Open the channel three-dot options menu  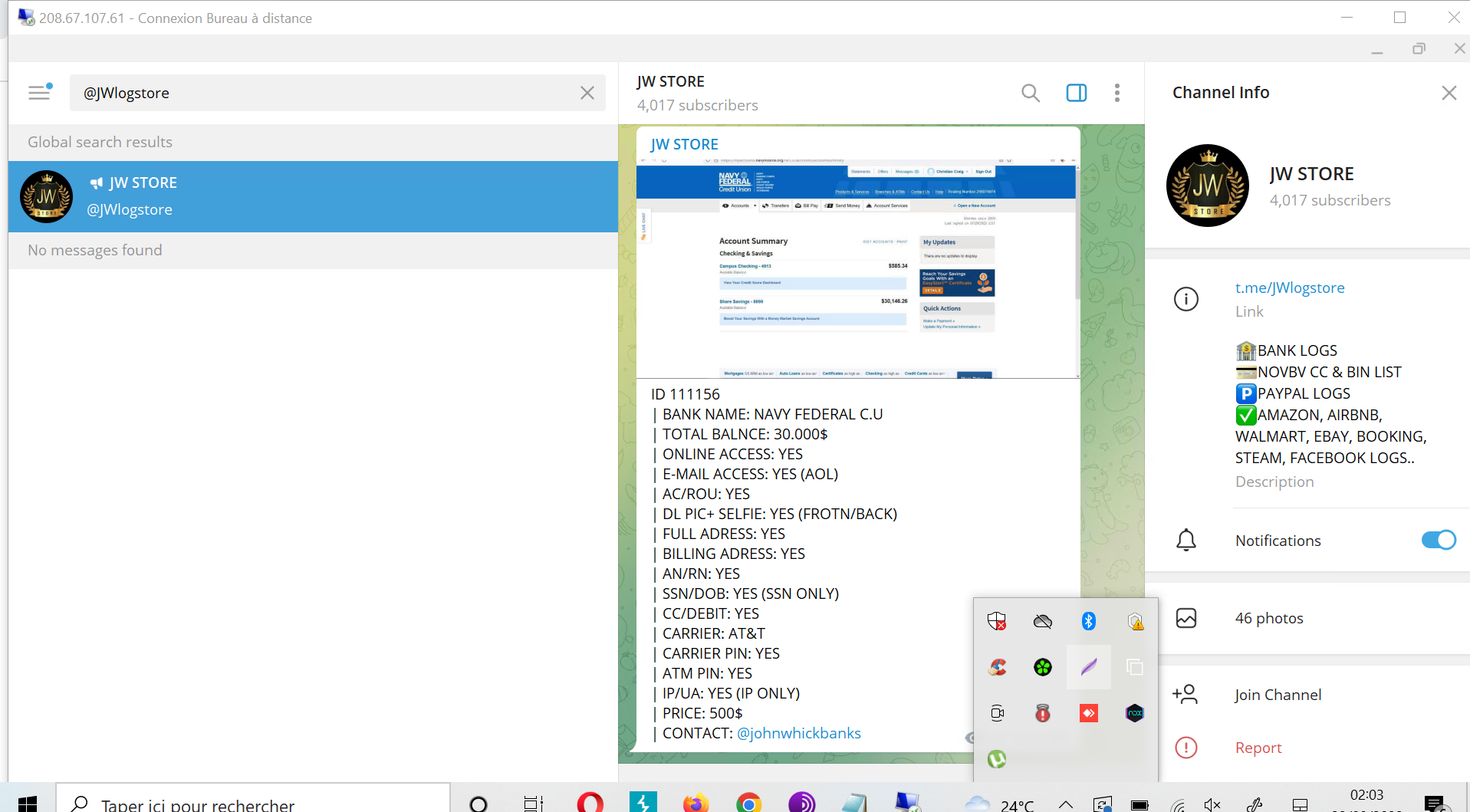[1117, 93]
